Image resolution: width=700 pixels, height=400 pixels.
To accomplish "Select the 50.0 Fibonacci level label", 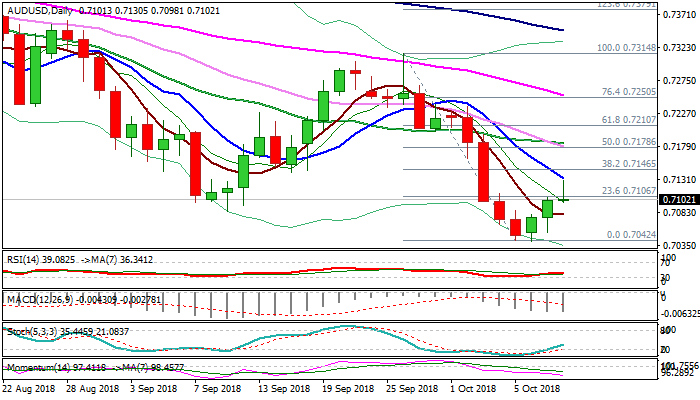I will coord(613,143).
